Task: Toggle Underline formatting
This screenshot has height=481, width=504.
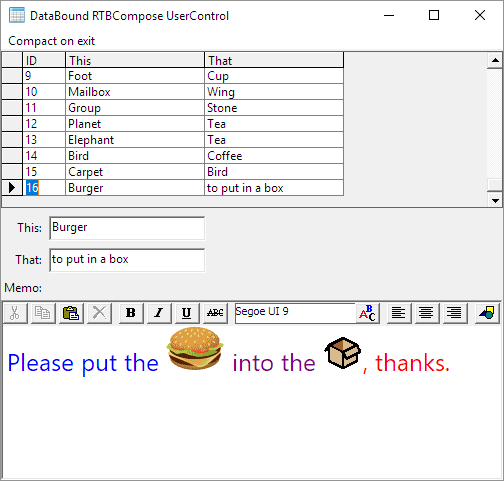Action: pos(187,313)
